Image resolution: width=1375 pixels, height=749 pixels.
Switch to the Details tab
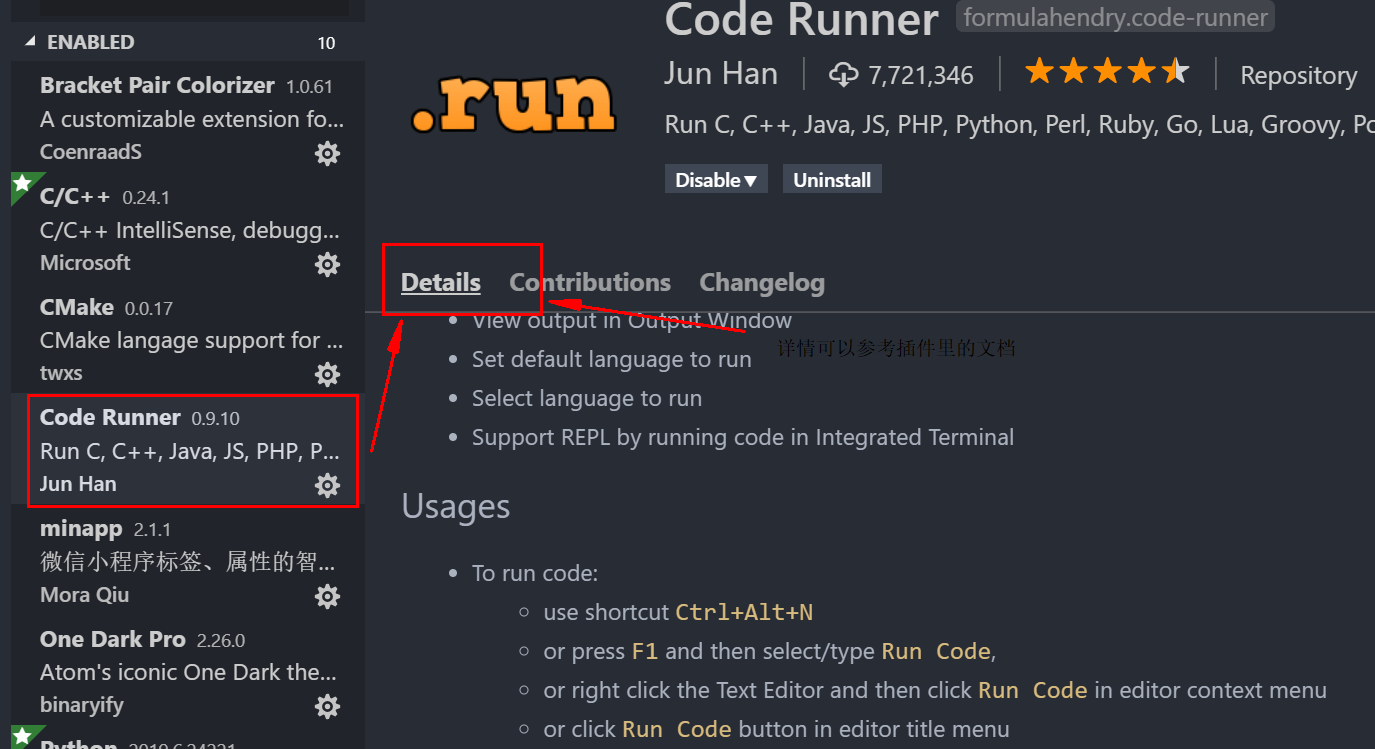[x=441, y=283]
